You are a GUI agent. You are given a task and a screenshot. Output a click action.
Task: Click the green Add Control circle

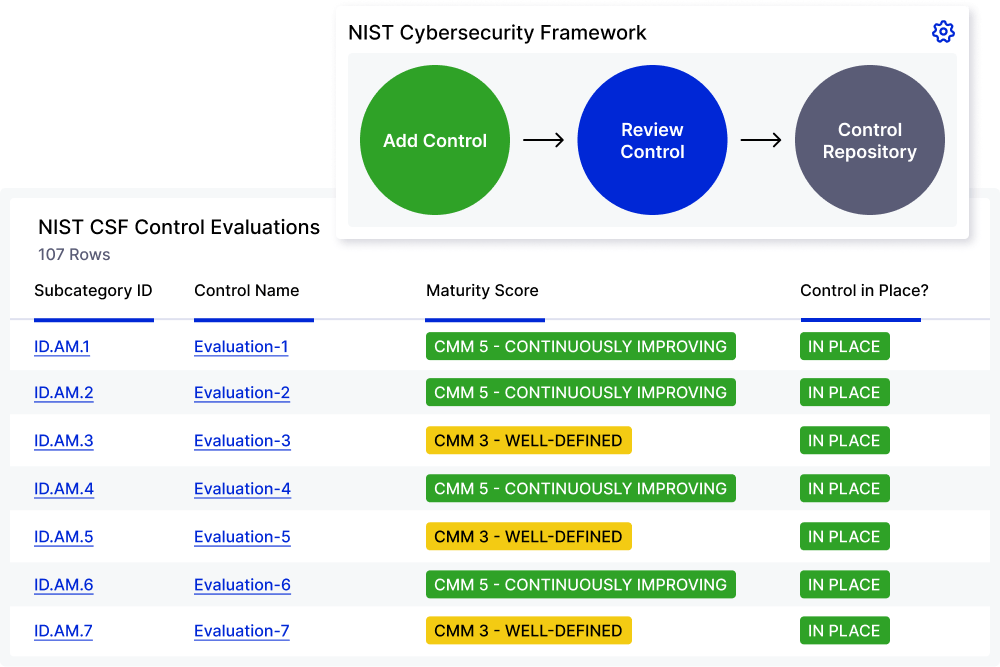[435, 141]
